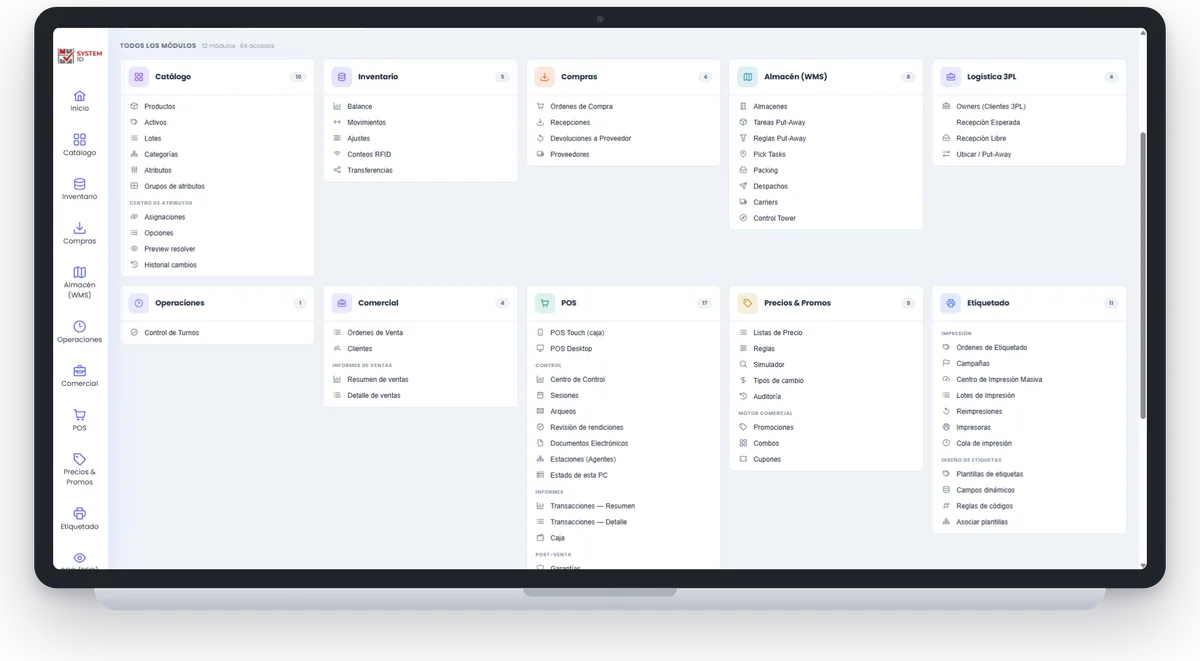
Task: Click the page vertical scrollbar
Action: click(x=1143, y=275)
